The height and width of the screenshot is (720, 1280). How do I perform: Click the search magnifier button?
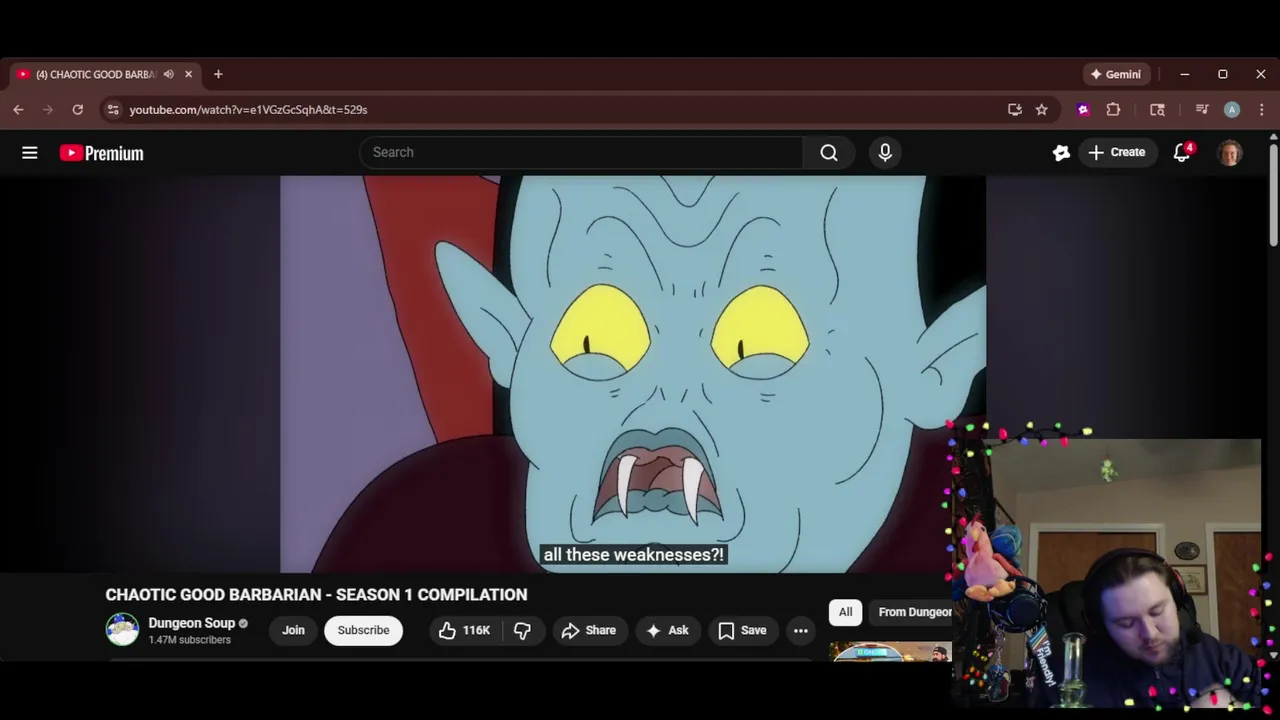tap(829, 152)
